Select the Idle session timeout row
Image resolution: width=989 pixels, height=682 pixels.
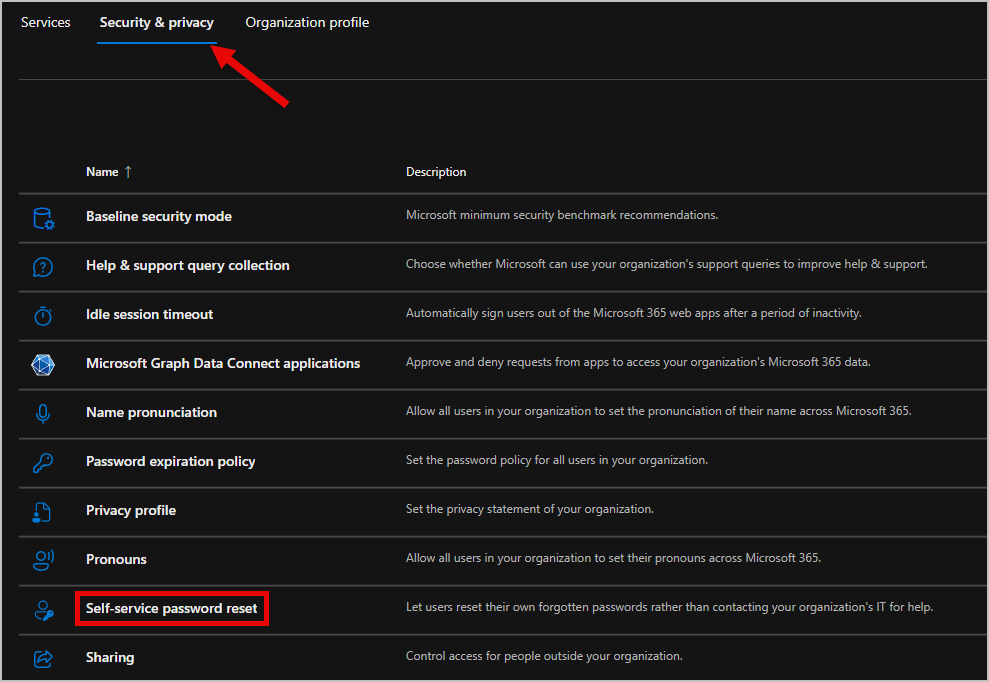149,314
